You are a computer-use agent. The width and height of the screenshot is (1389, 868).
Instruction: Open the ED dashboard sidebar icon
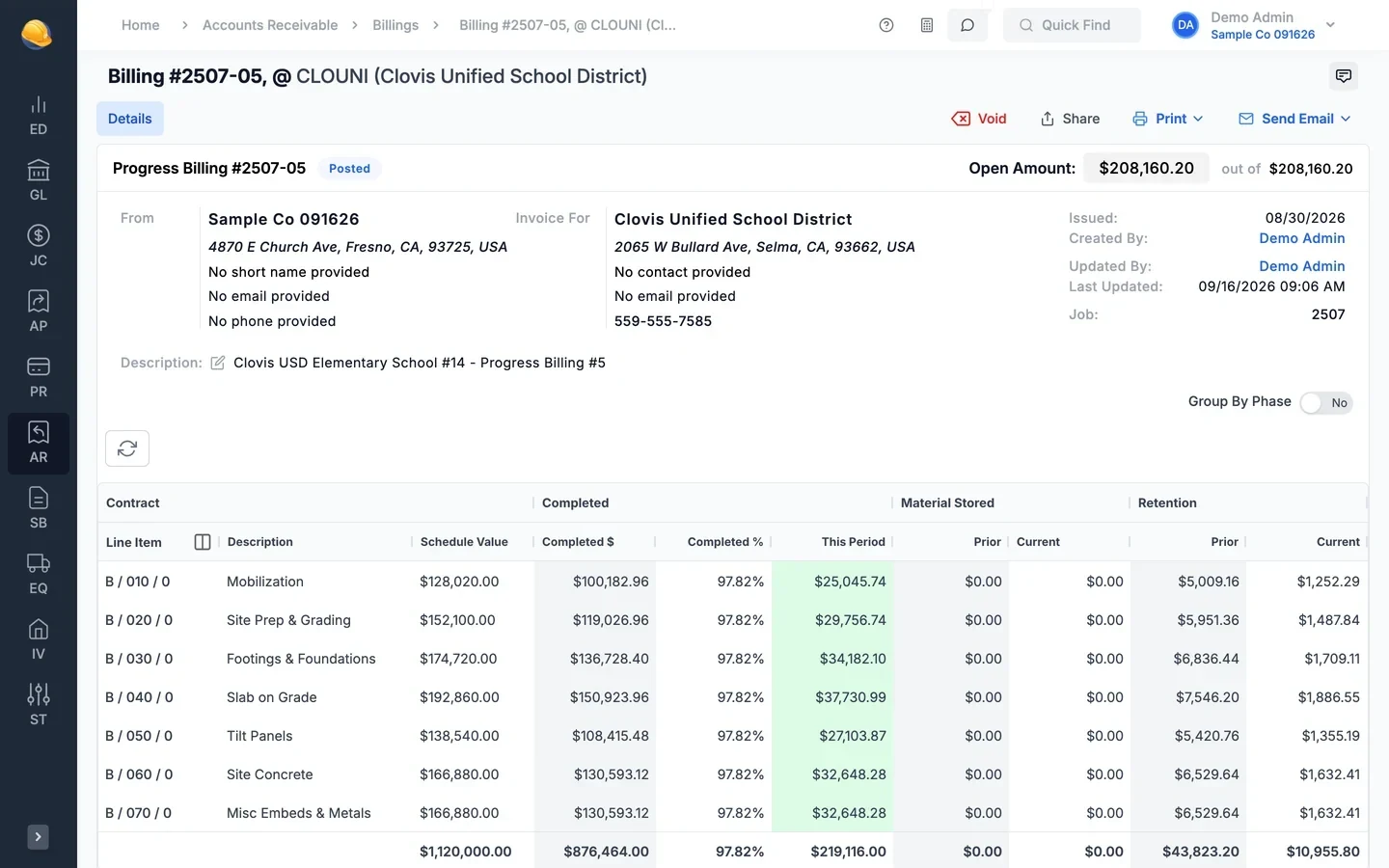[39, 116]
